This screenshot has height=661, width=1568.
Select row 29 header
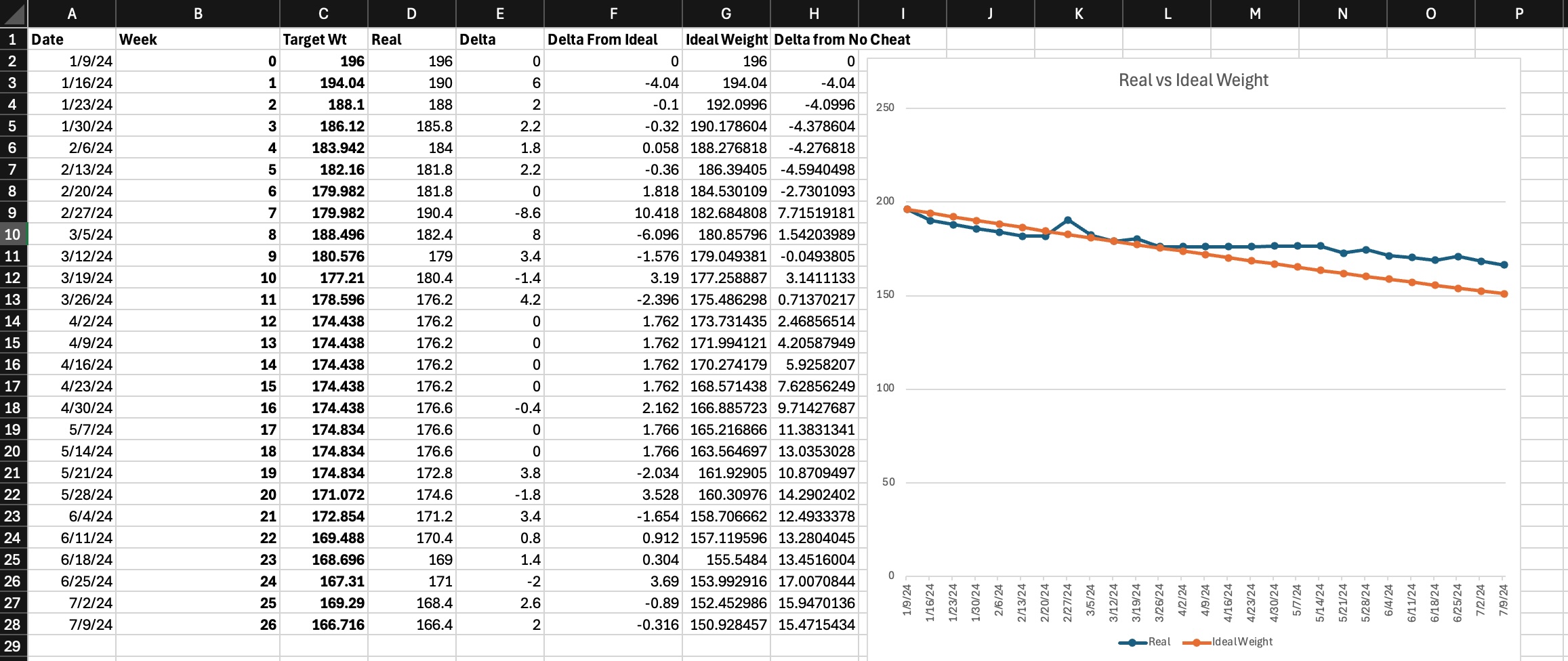click(x=13, y=646)
